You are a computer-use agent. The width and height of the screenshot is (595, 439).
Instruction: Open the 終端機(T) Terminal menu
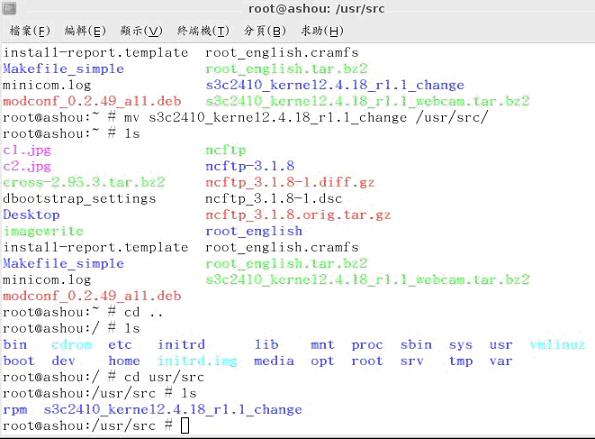coord(203,31)
